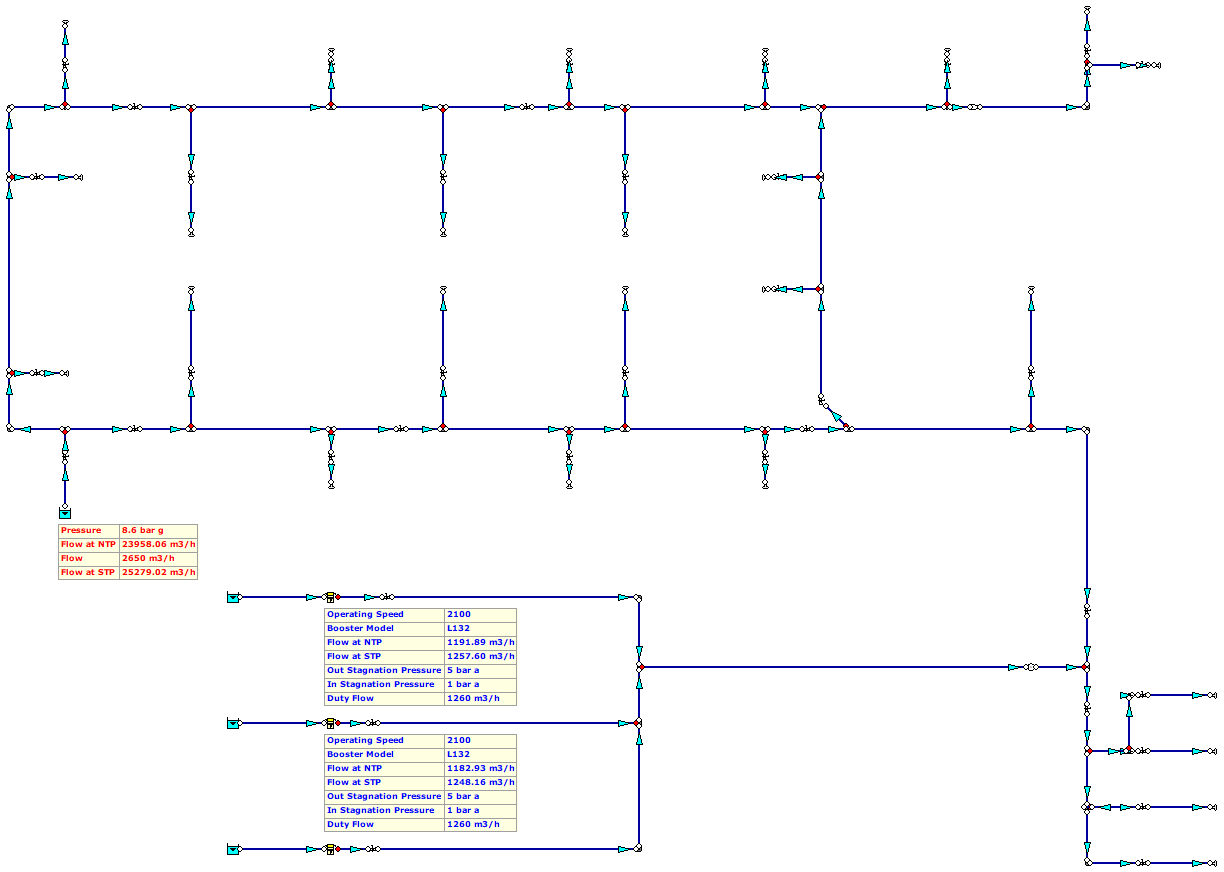Select the Booster Model L132 entry in top table
This screenshot has height=872, width=1224.
pyautogui.click(x=460, y=628)
